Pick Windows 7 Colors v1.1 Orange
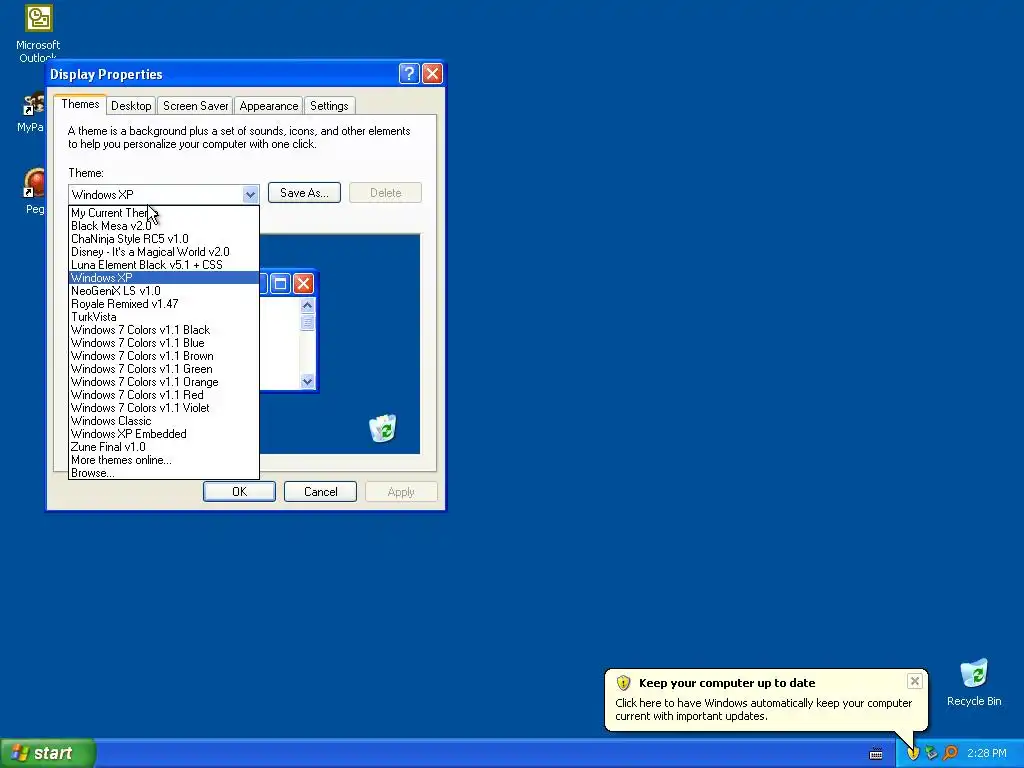This screenshot has height=768, width=1024. click(163, 383)
